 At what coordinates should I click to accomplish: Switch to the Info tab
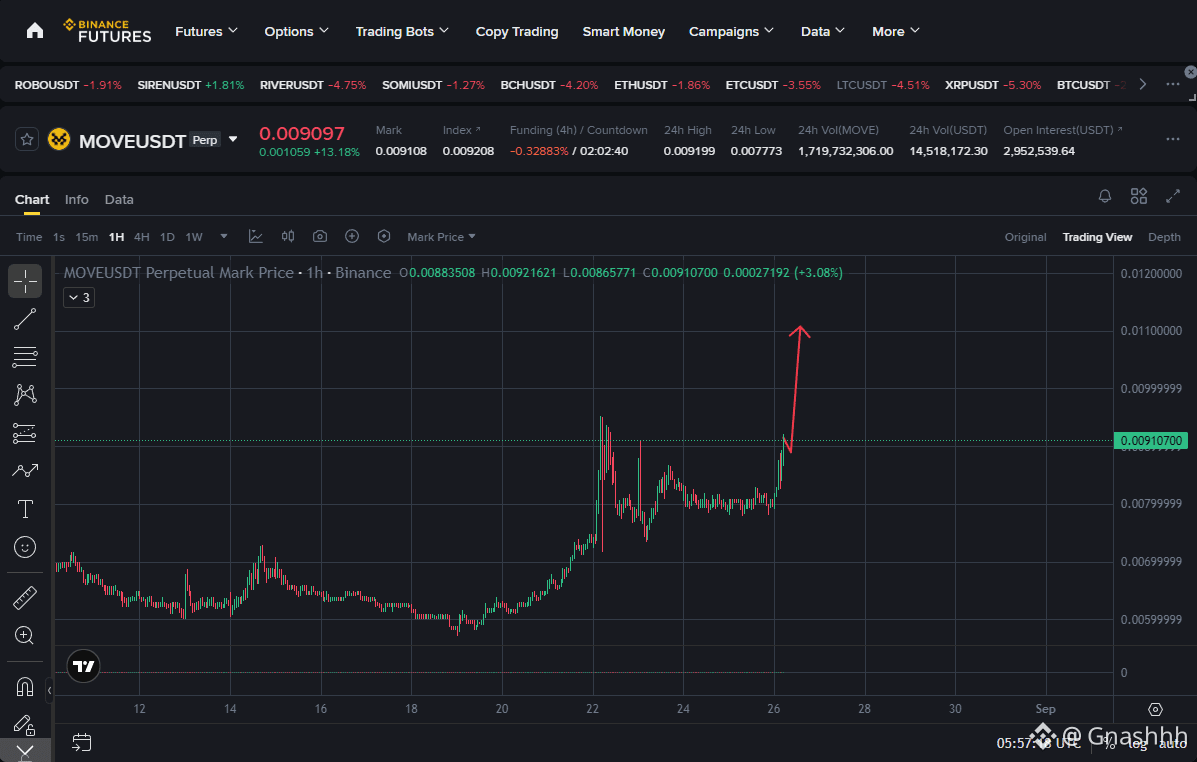76,199
